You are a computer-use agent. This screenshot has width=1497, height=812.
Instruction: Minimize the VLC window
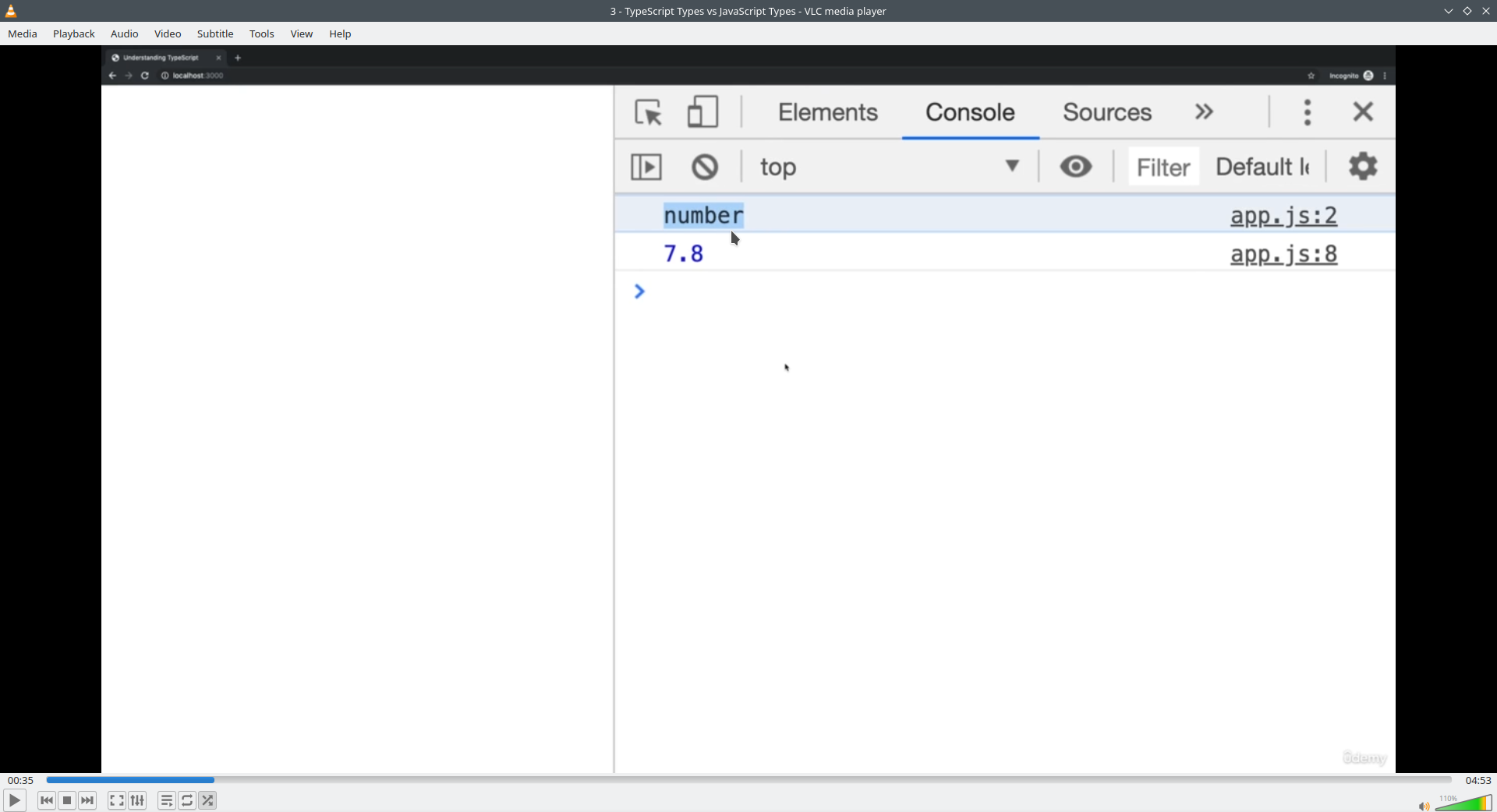tap(1448, 11)
